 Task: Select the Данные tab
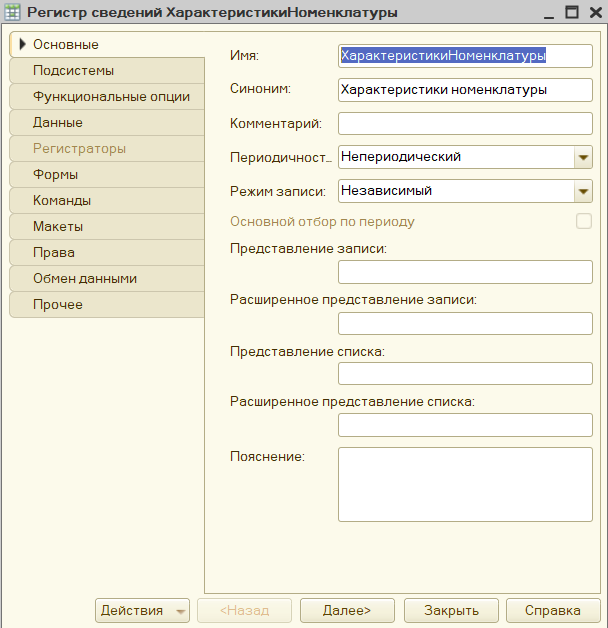[107, 123]
